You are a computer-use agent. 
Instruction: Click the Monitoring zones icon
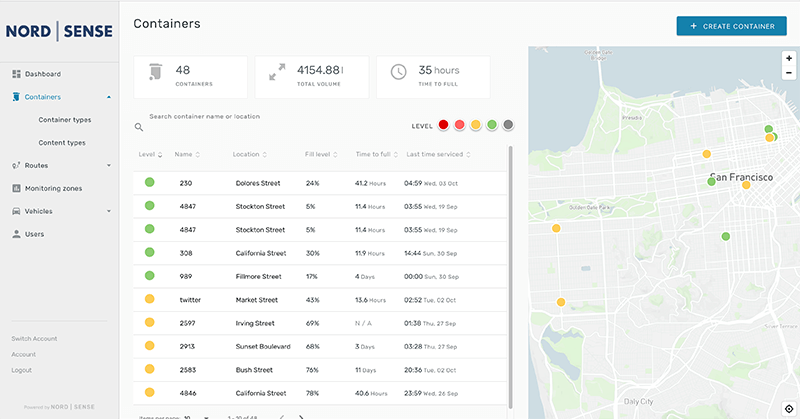16,188
